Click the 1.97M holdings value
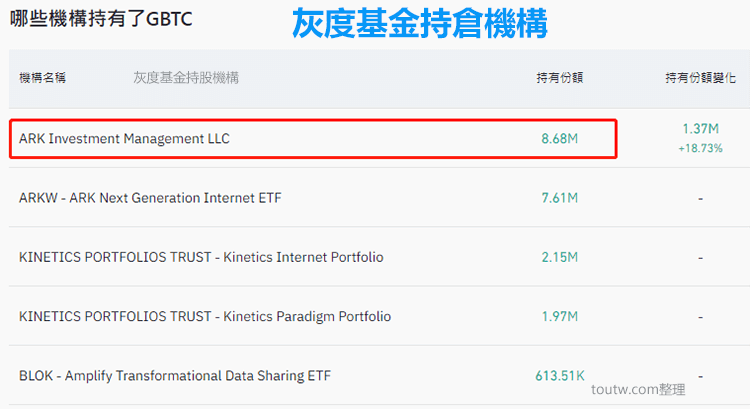The image size is (750, 409). [560, 317]
